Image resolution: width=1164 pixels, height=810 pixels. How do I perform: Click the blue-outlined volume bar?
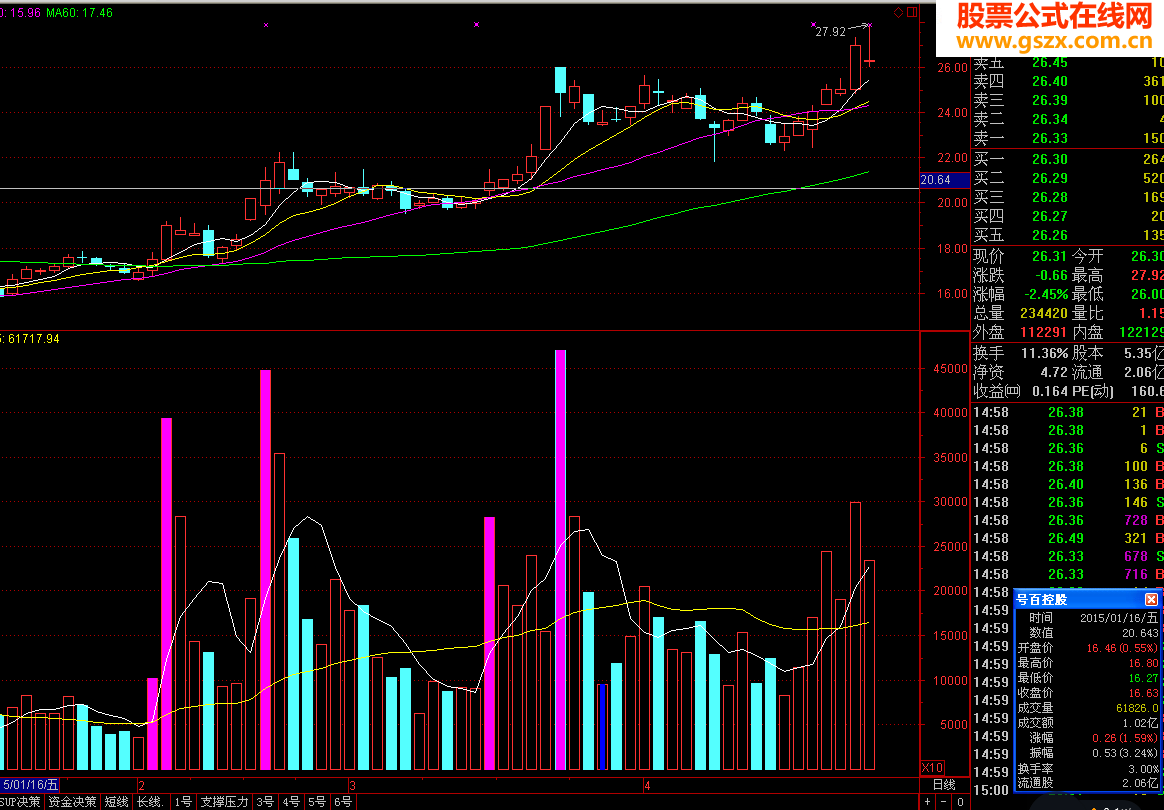pyautogui.click(x=603, y=727)
